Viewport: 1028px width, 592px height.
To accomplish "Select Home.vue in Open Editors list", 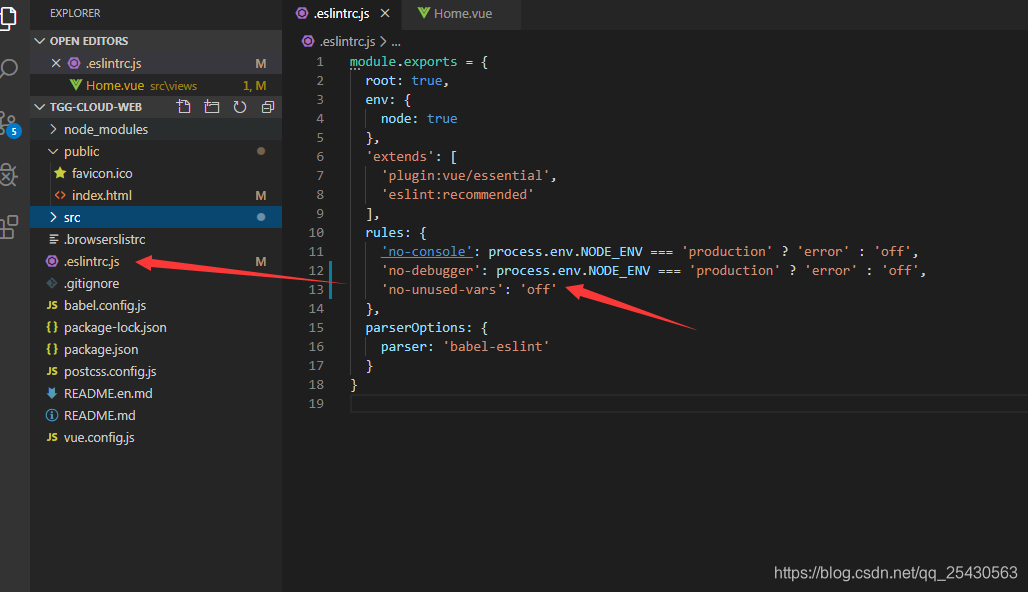I will (156, 85).
